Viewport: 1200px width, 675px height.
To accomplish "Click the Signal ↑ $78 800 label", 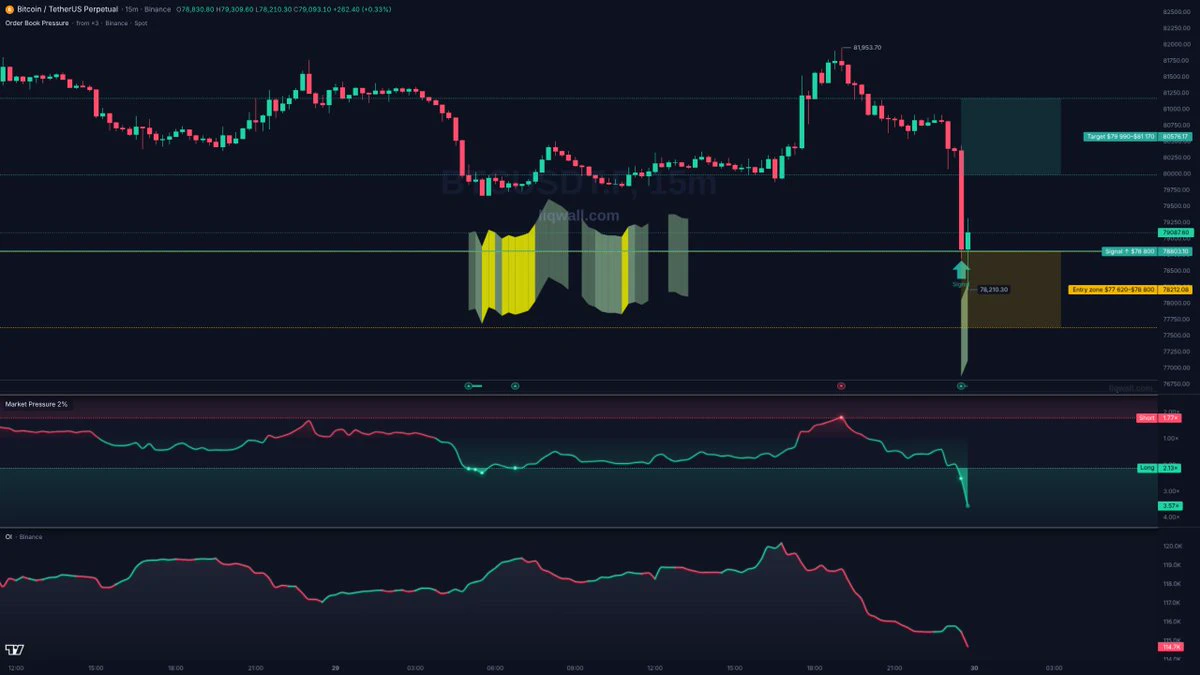I will coord(1130,252).
